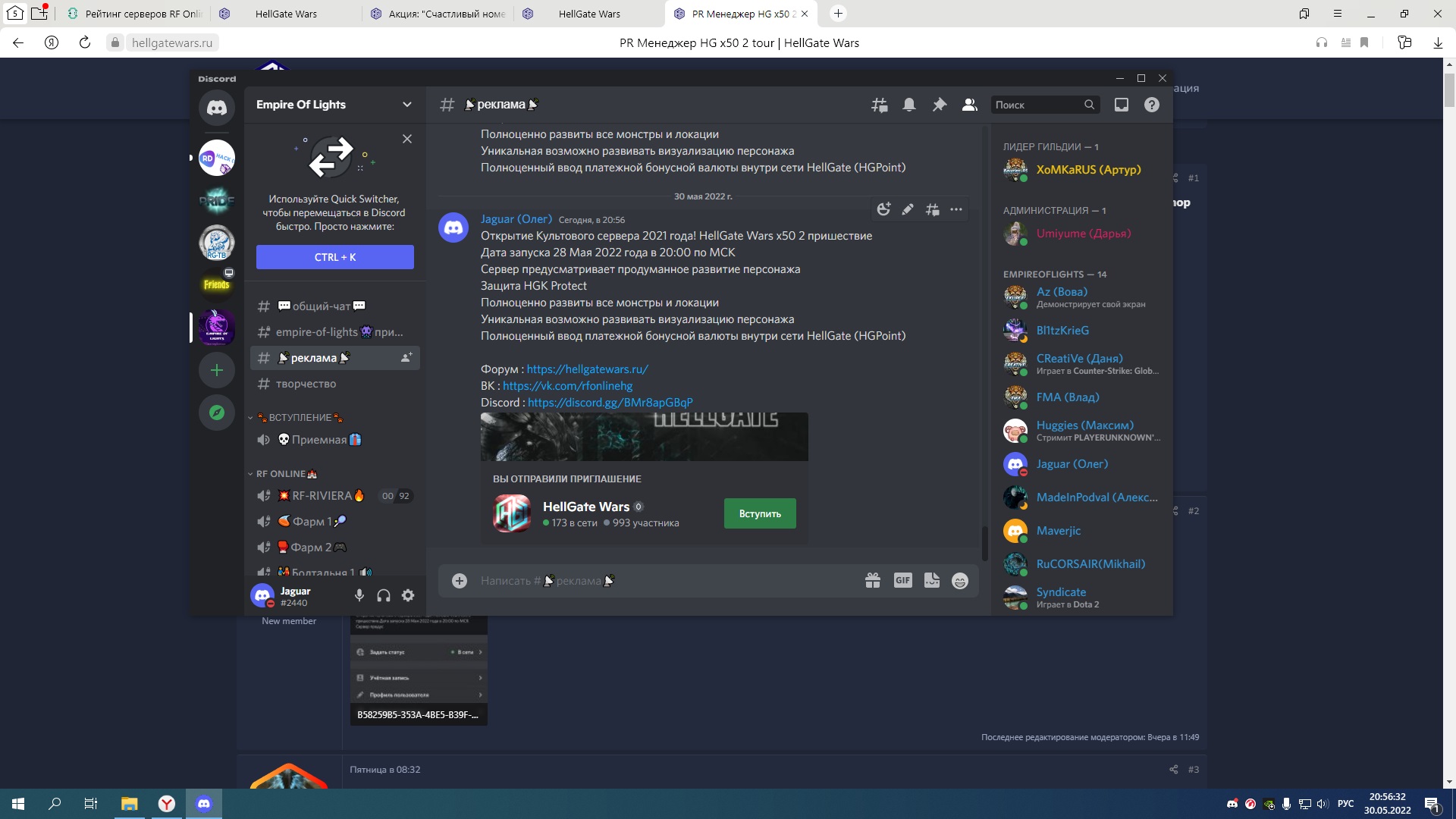Join the Приемная voice channel
The image size is (1456, 819).
[x=334, y=440]
